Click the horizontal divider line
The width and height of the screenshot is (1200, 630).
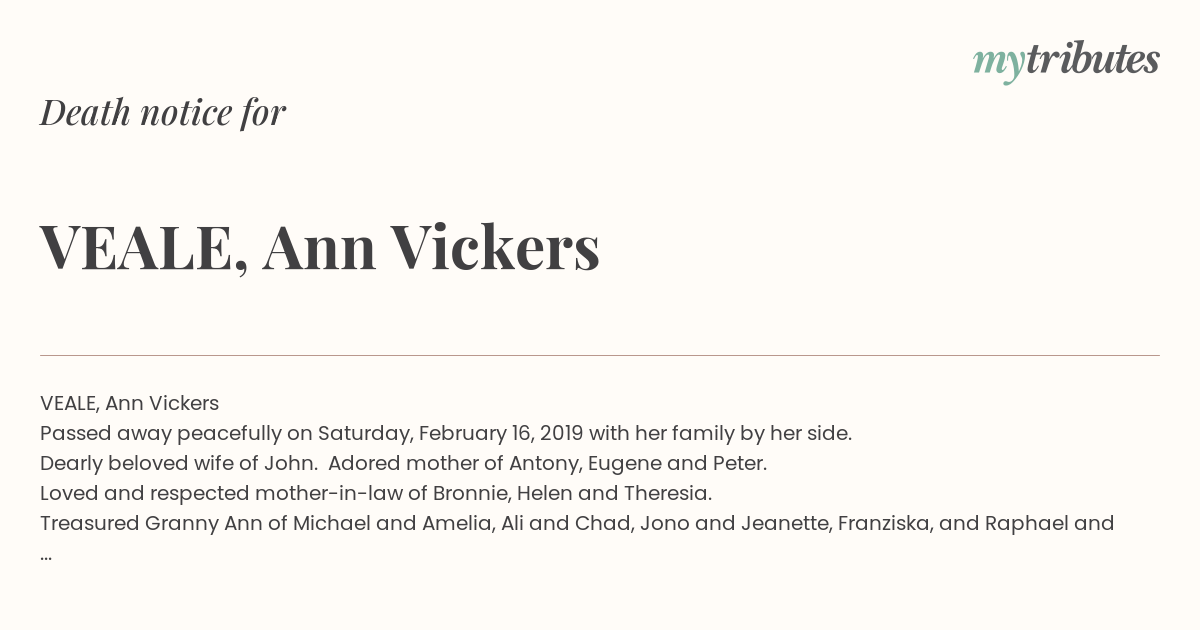click(x=600, y=355)
